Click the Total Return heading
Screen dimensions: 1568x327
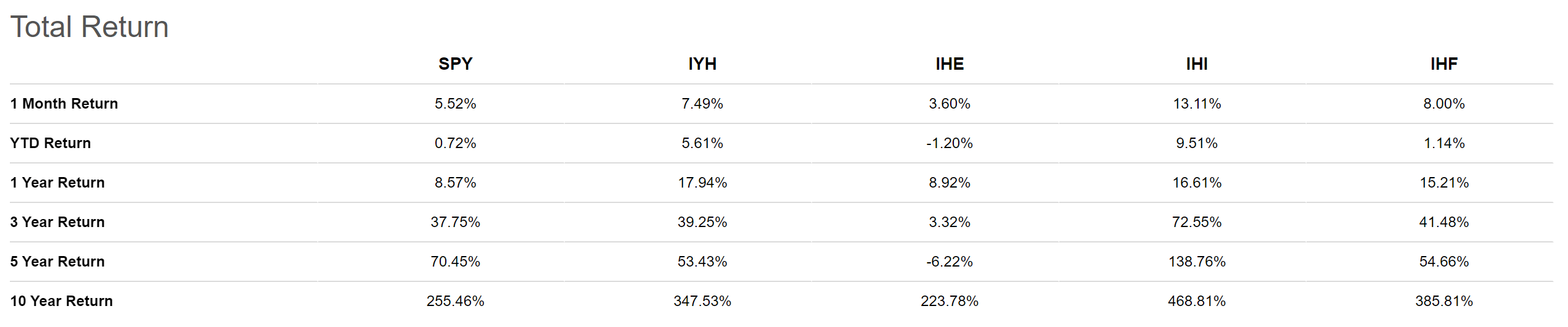pos(89,27)
